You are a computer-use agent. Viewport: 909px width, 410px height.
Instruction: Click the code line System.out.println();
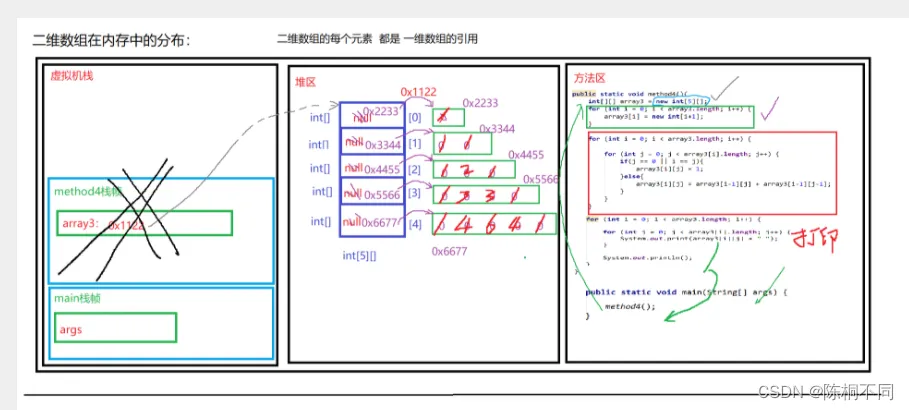pos(648,257)
